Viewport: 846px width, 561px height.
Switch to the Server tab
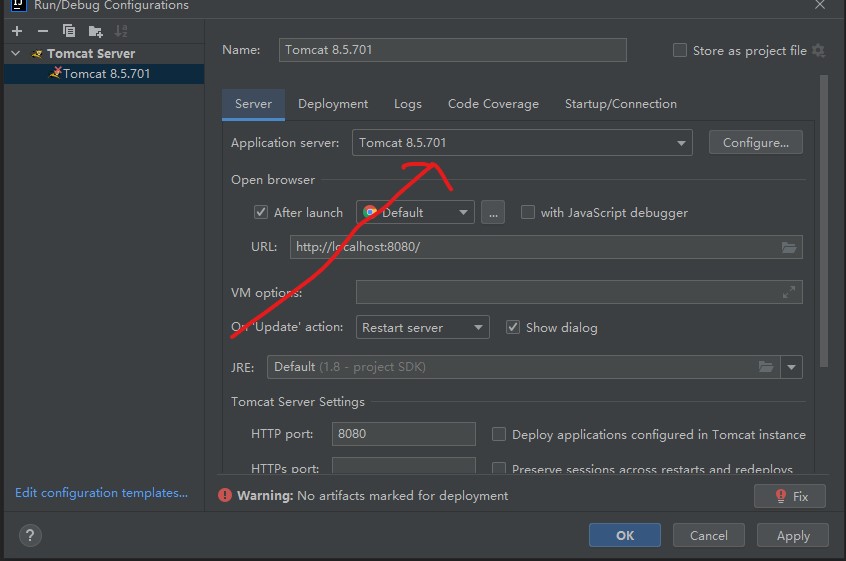coord(253,104)
